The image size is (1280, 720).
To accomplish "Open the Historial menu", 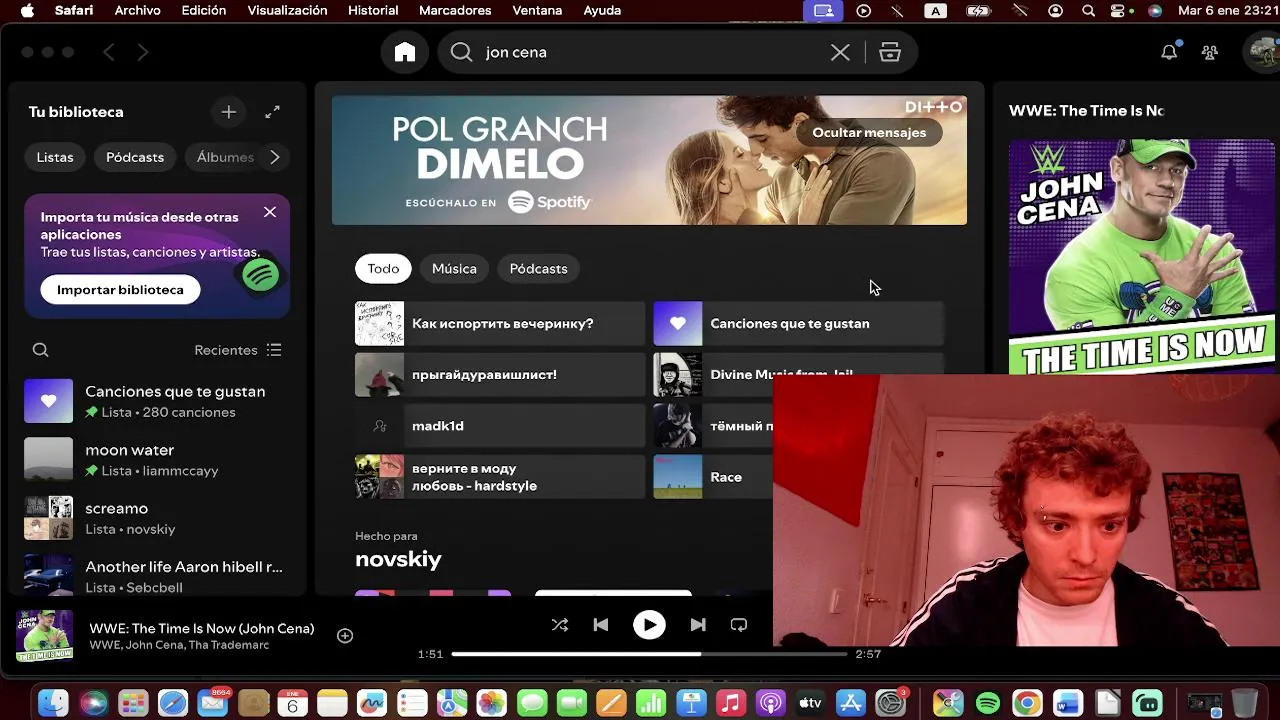I will tap(373, 10).
